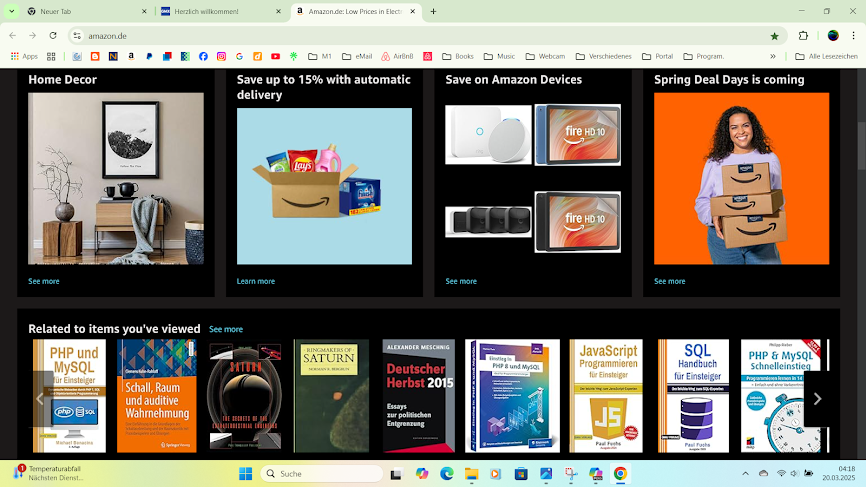Open the eMail bookmarks folder
This screenshot has height=487, width=866.
[357, 56]
